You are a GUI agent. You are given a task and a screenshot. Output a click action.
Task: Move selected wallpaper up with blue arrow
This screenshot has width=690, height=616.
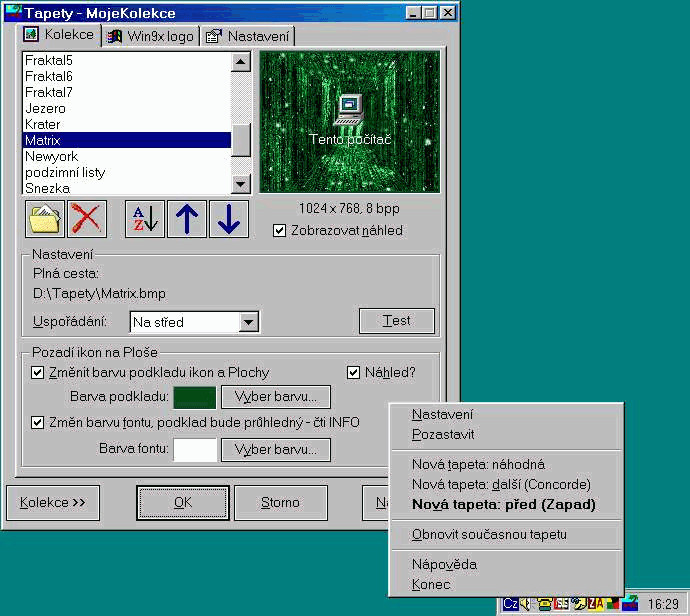coord(187,219)
